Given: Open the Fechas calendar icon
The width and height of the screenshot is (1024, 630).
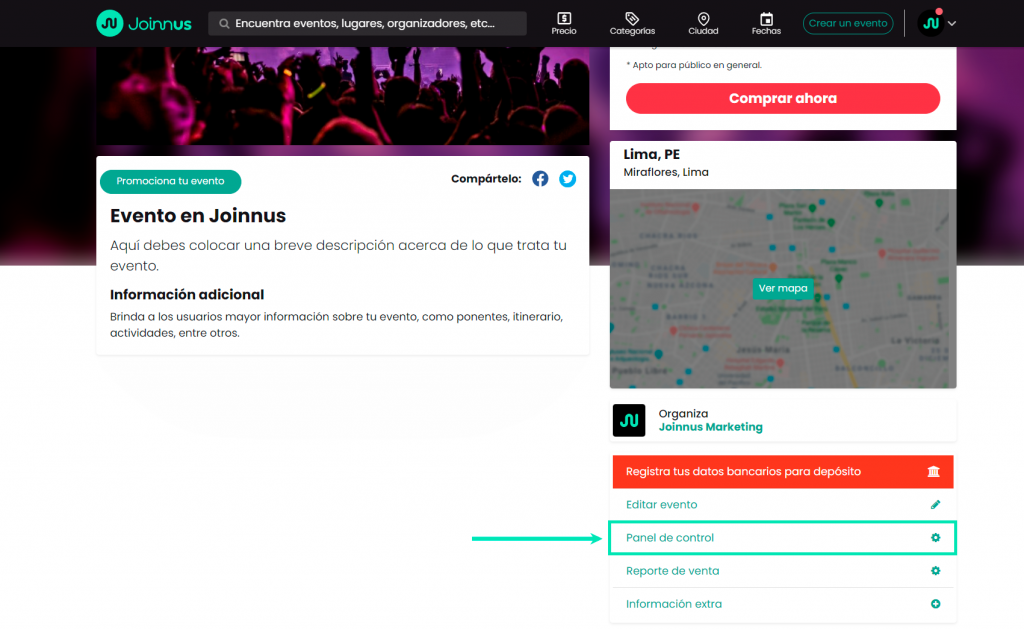Looking at the screenshot, I should tap(766, 18).
